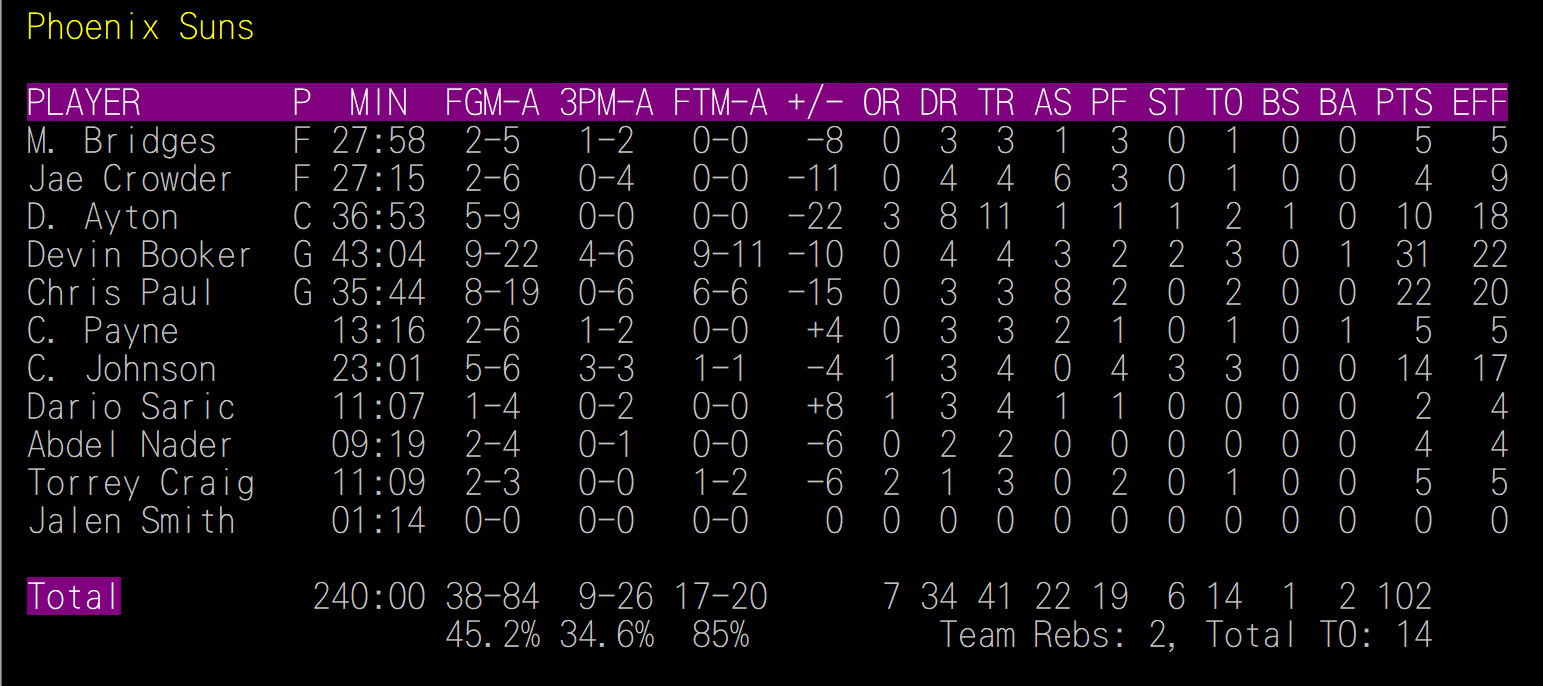Click Chris Paul's name
This screenshot has width=1543, height=686.
coord(121,293)
